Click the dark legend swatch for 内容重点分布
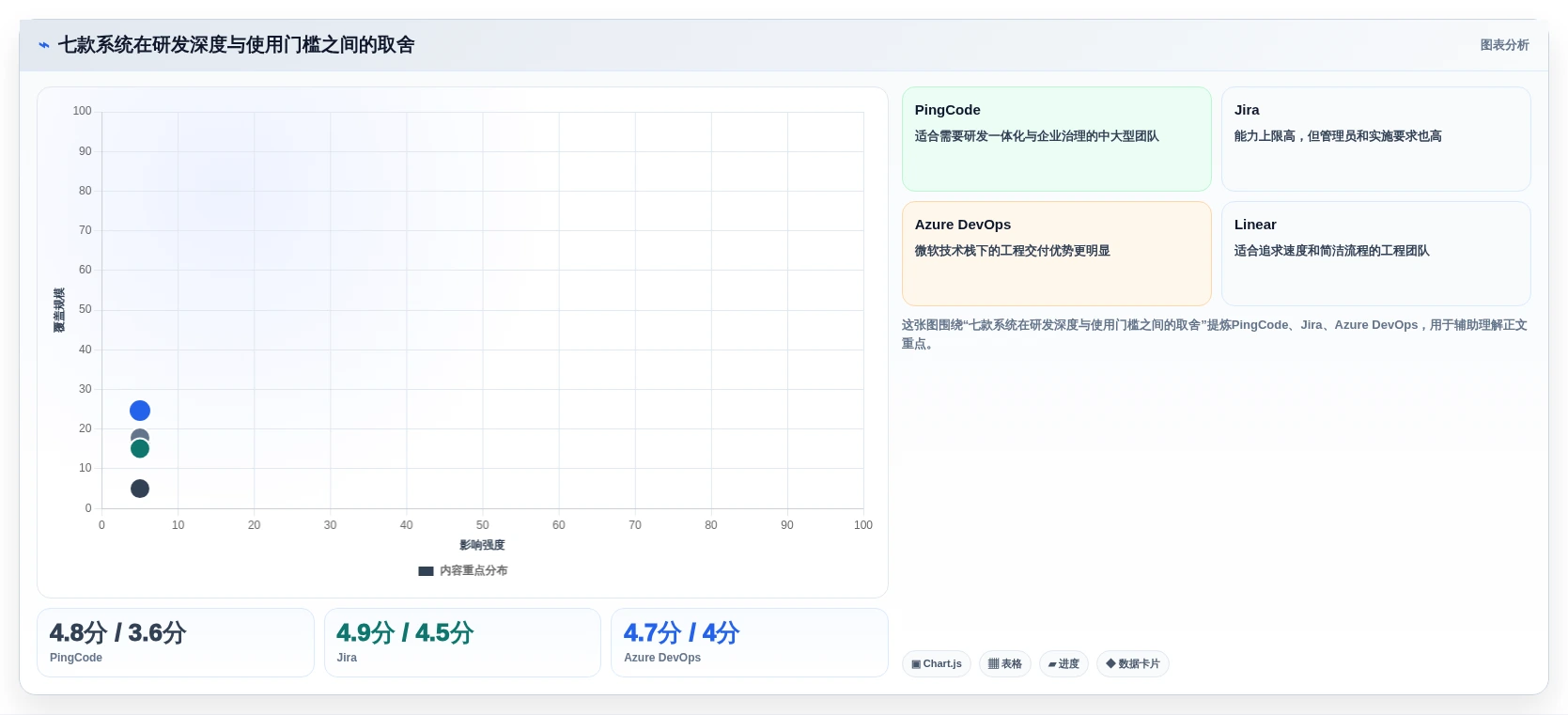This screenshot has width=1568, height=715. (x=426, y=571)
